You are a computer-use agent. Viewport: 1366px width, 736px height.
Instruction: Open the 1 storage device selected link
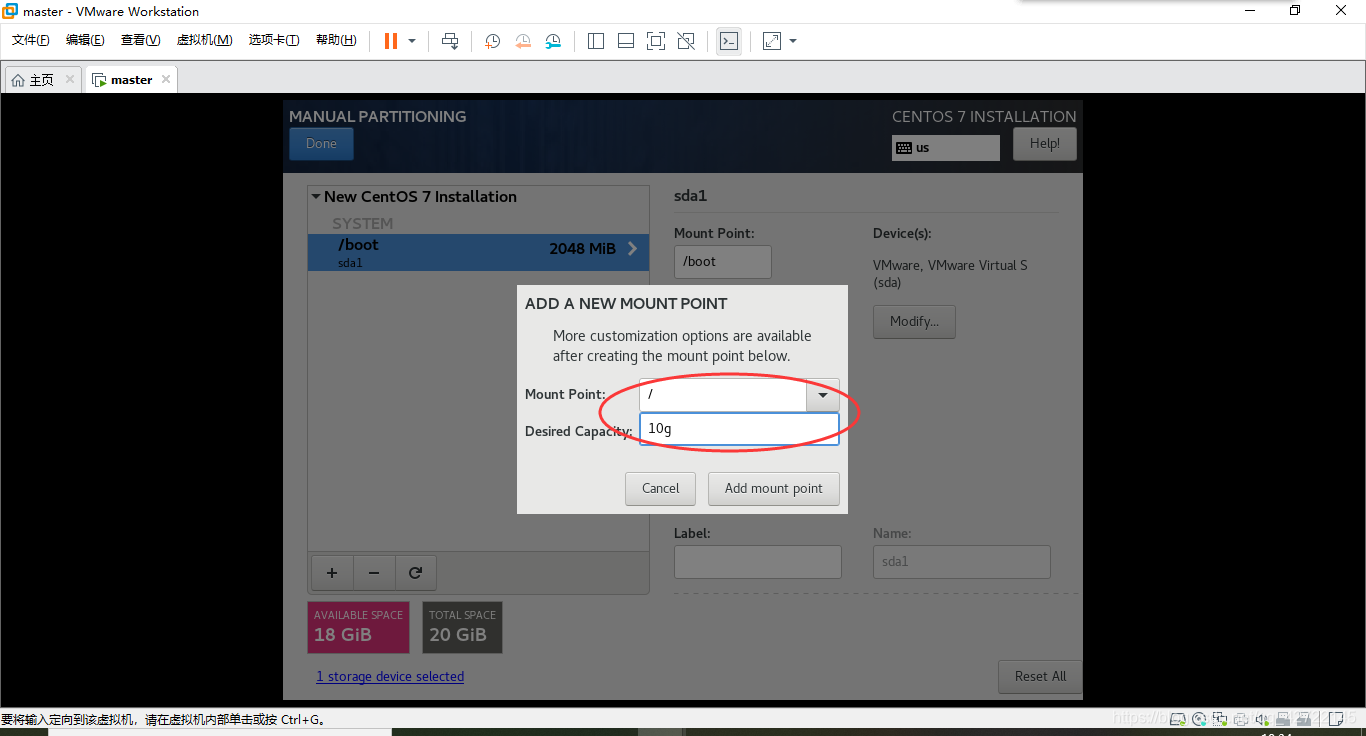point(390,677)
